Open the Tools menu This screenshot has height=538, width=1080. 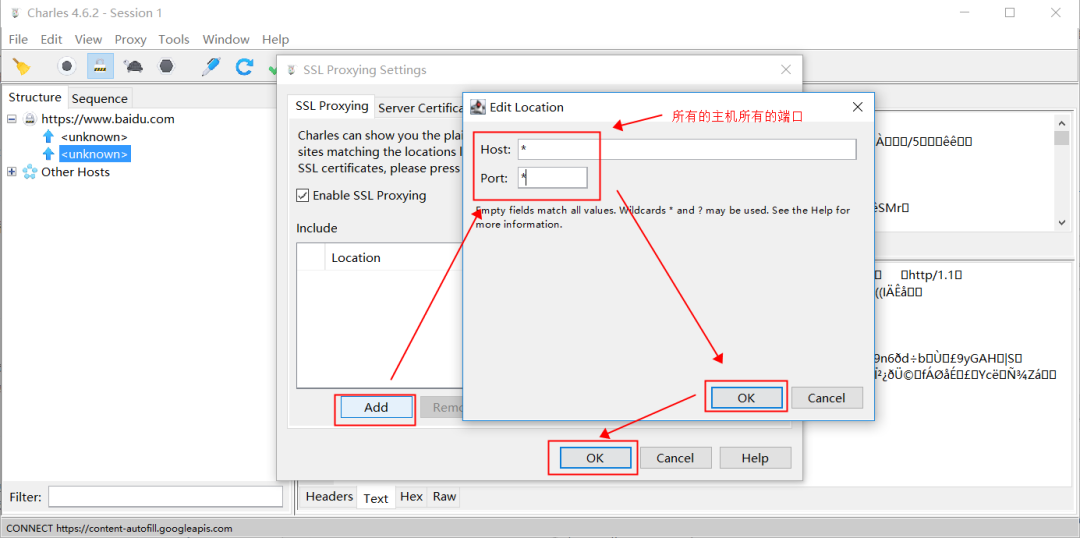[x=174, y=39]
